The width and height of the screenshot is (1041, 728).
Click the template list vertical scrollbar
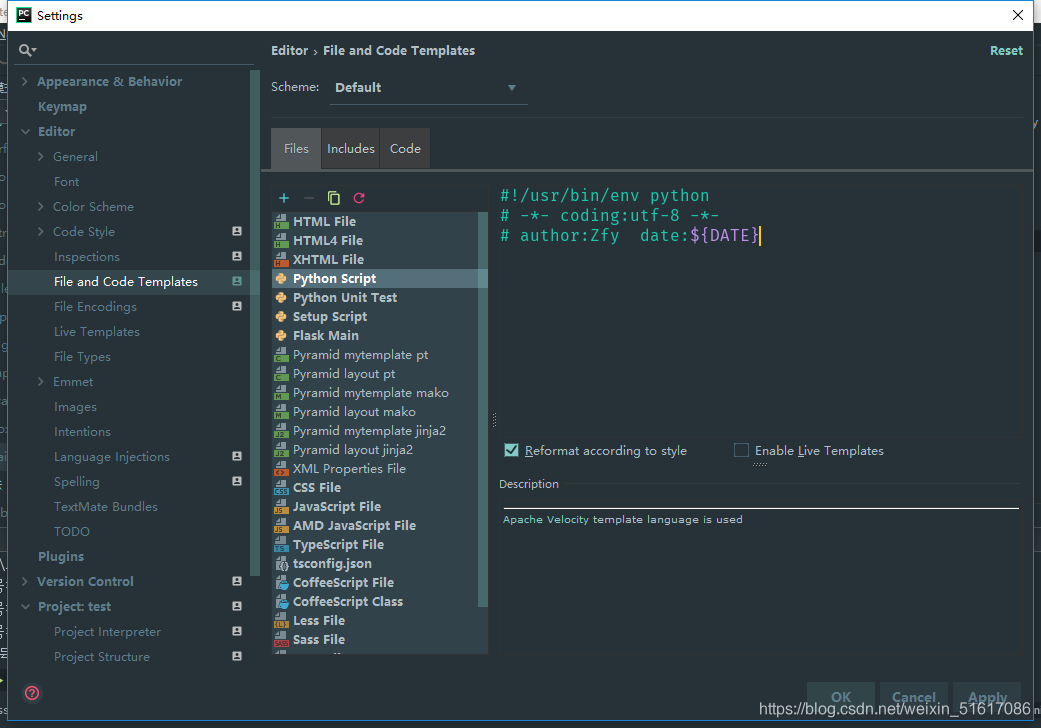(483, 409)
